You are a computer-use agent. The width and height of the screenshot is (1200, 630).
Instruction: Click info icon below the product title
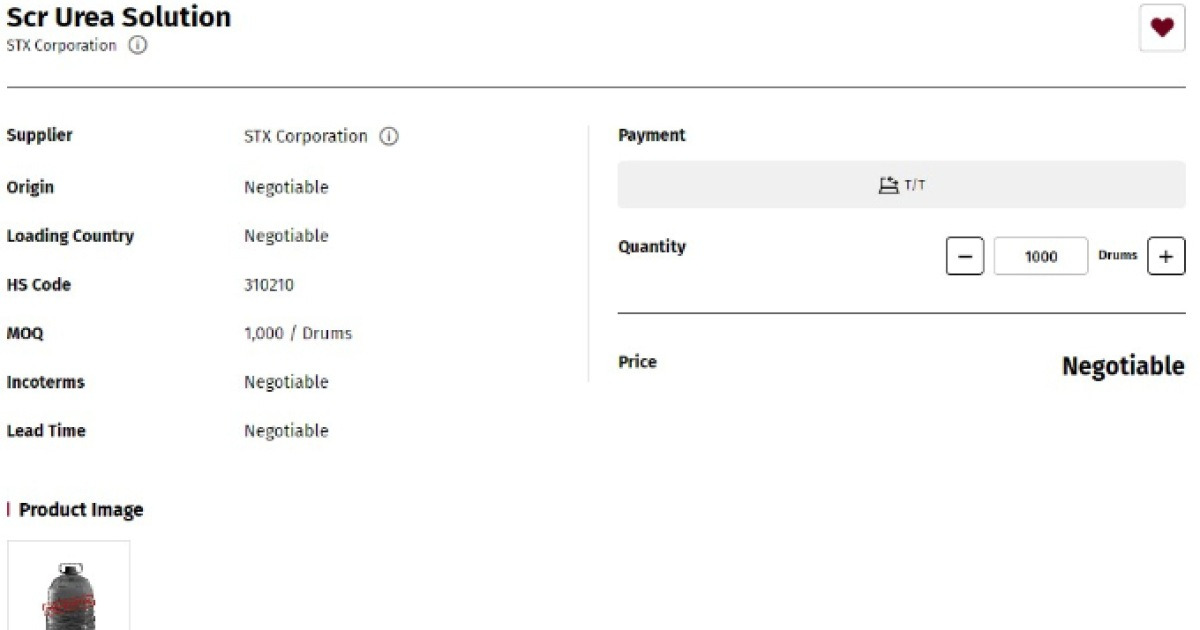pos(138,46)
